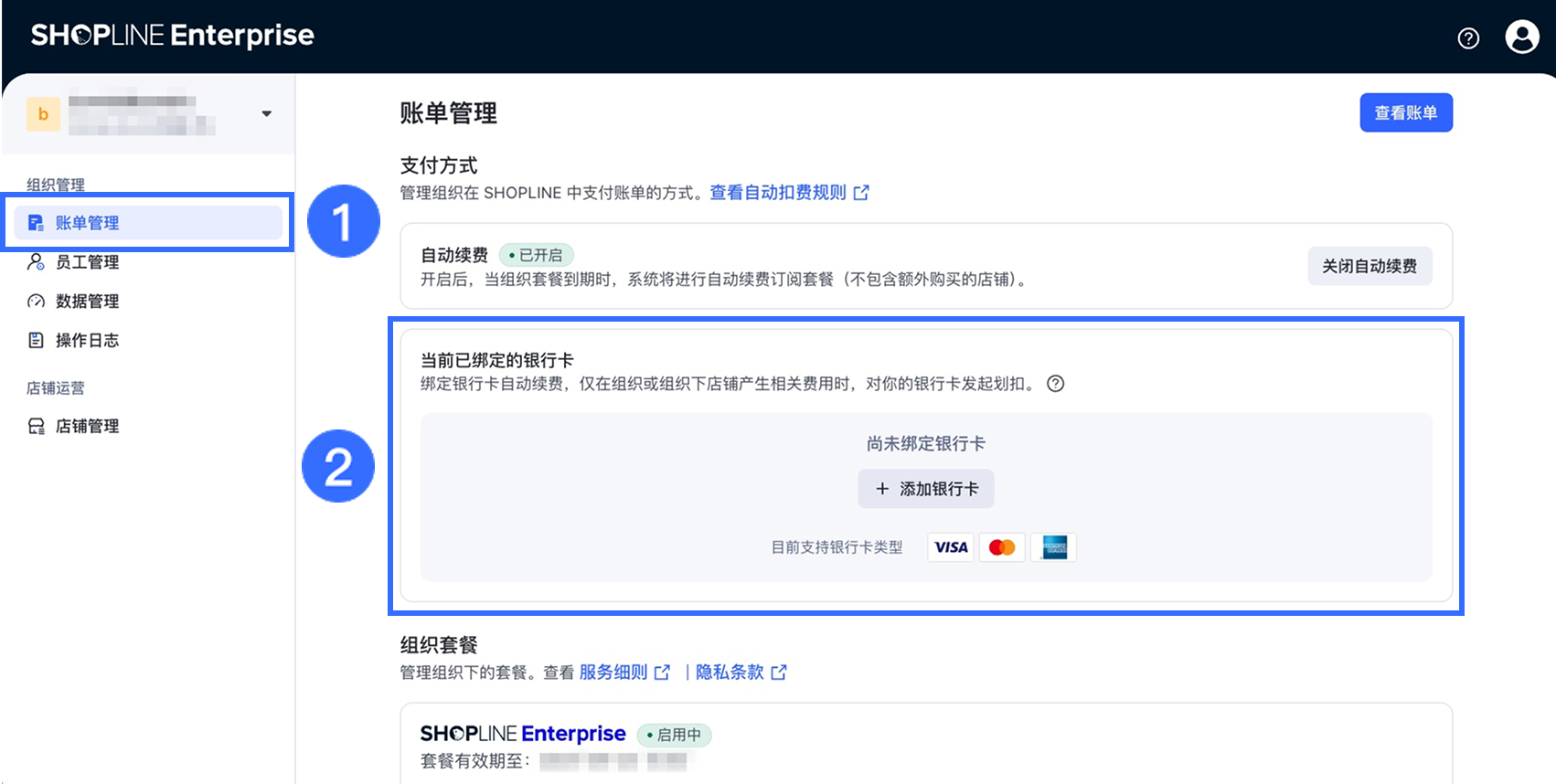Click the external icon after 隐私条款
Viewport: 1556px width, 784px height.
pos(779,673)
